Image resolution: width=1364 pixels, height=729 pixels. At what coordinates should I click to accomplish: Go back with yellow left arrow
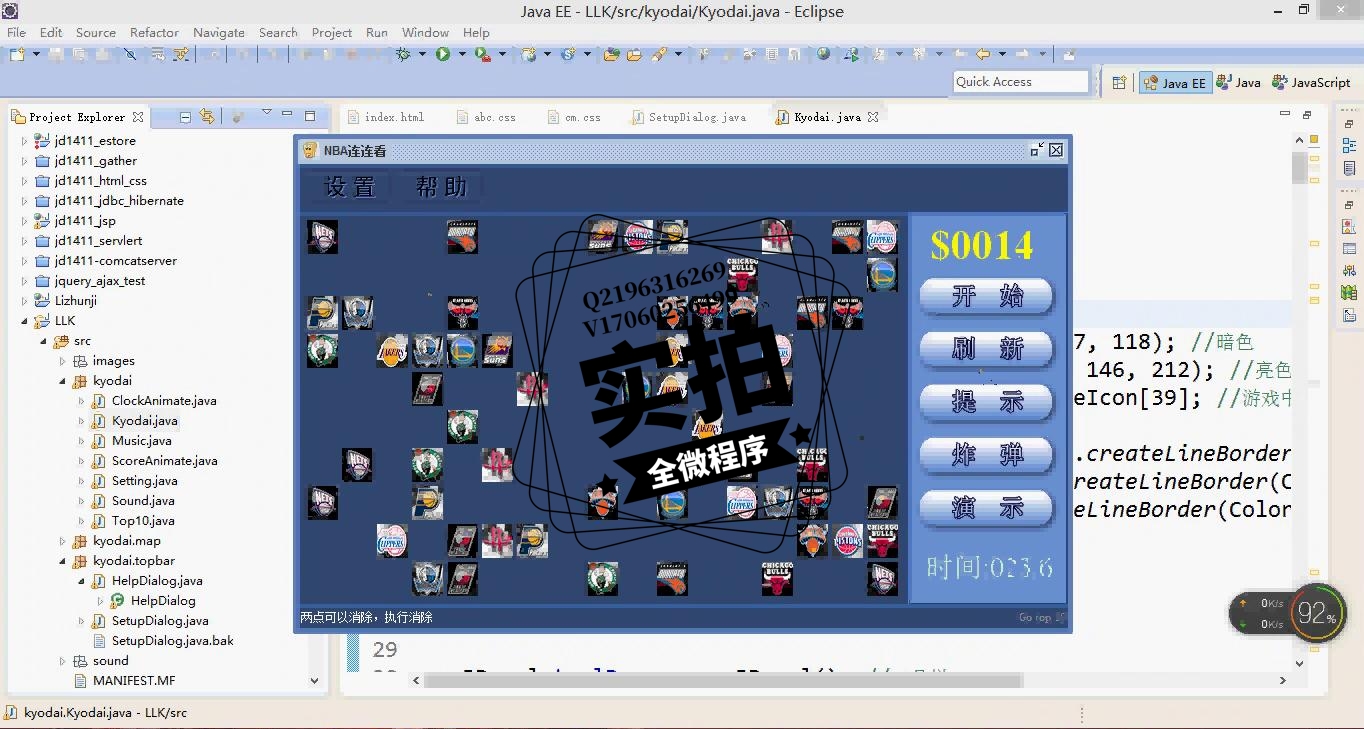coord(982,54)
